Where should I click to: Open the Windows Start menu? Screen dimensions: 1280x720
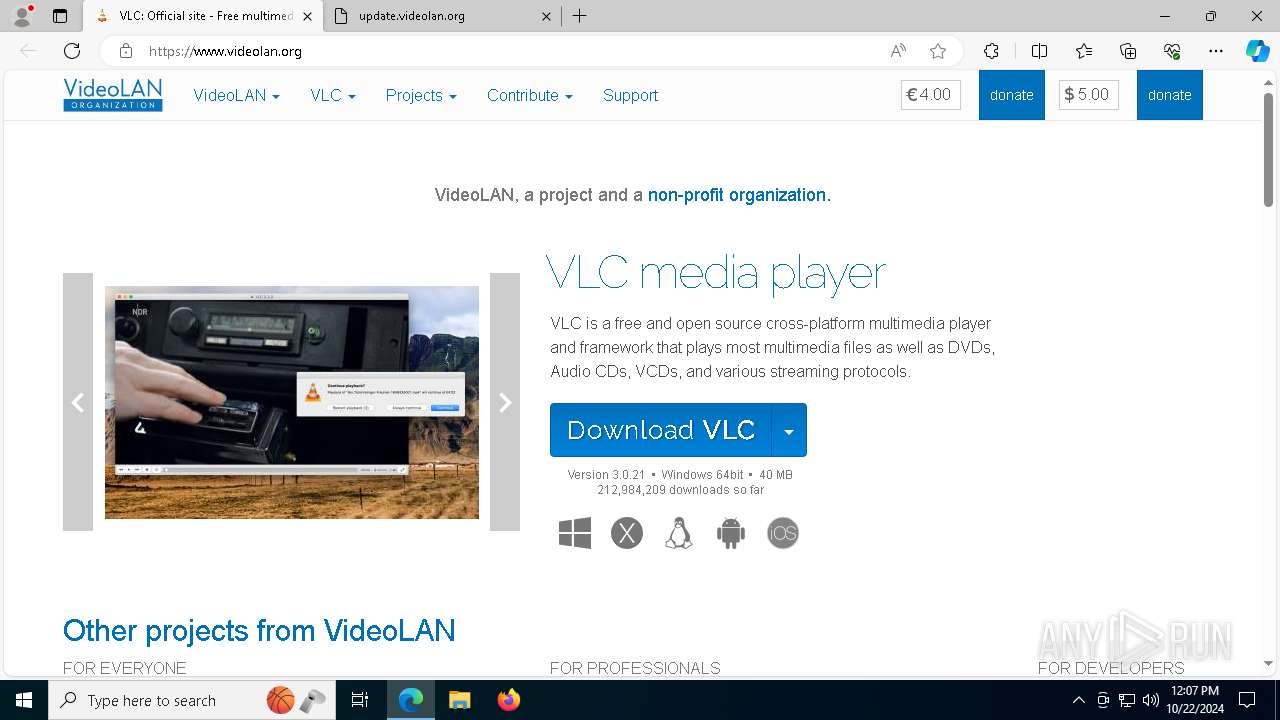point(24,700)
